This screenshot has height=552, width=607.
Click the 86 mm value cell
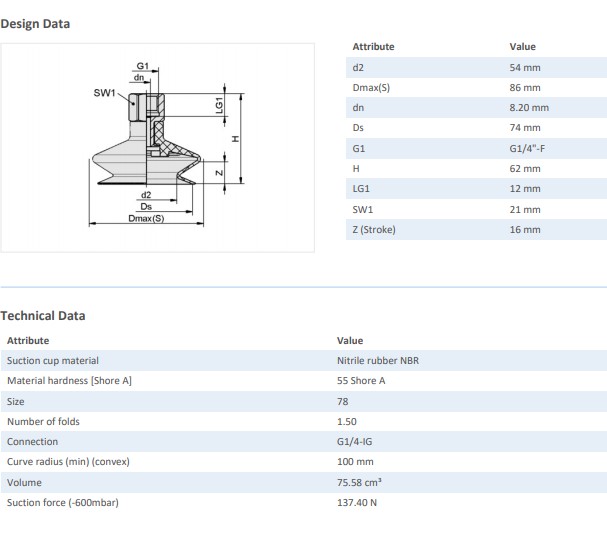tap(525, 87)
